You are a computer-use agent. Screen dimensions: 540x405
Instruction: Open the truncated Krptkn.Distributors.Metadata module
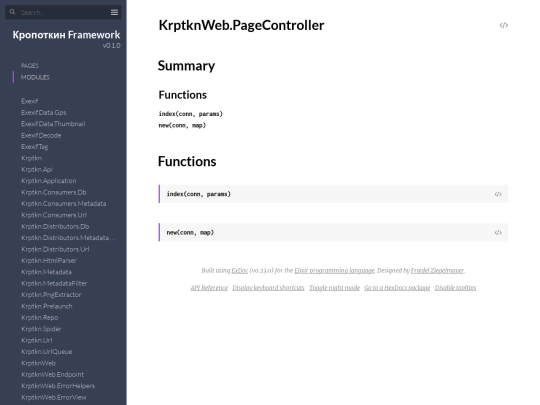pyautogui.click(x=68, y=238)
